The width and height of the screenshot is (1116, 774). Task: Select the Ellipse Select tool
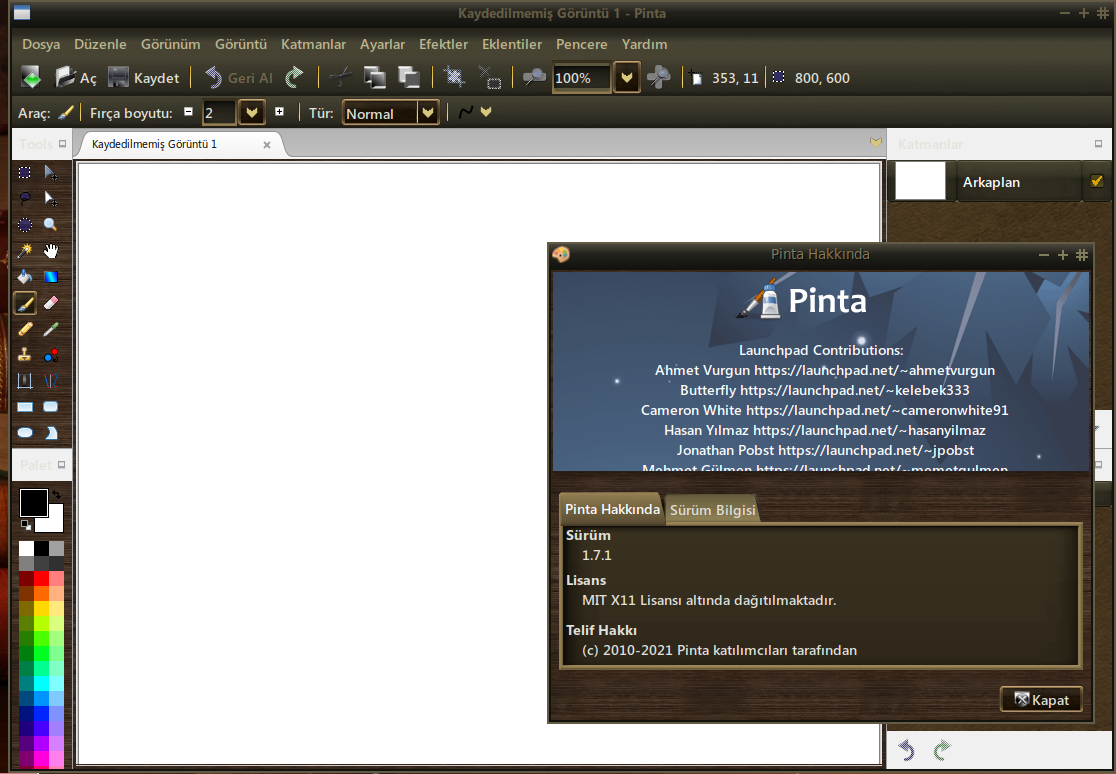click(x=24, y=225)
